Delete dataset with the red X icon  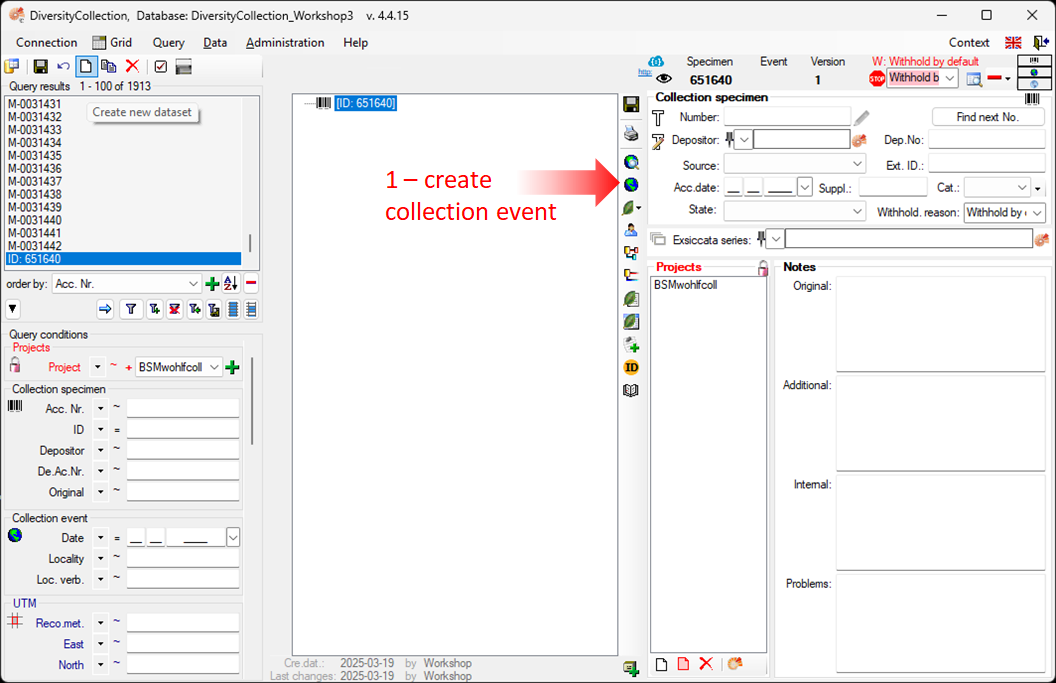132,66
